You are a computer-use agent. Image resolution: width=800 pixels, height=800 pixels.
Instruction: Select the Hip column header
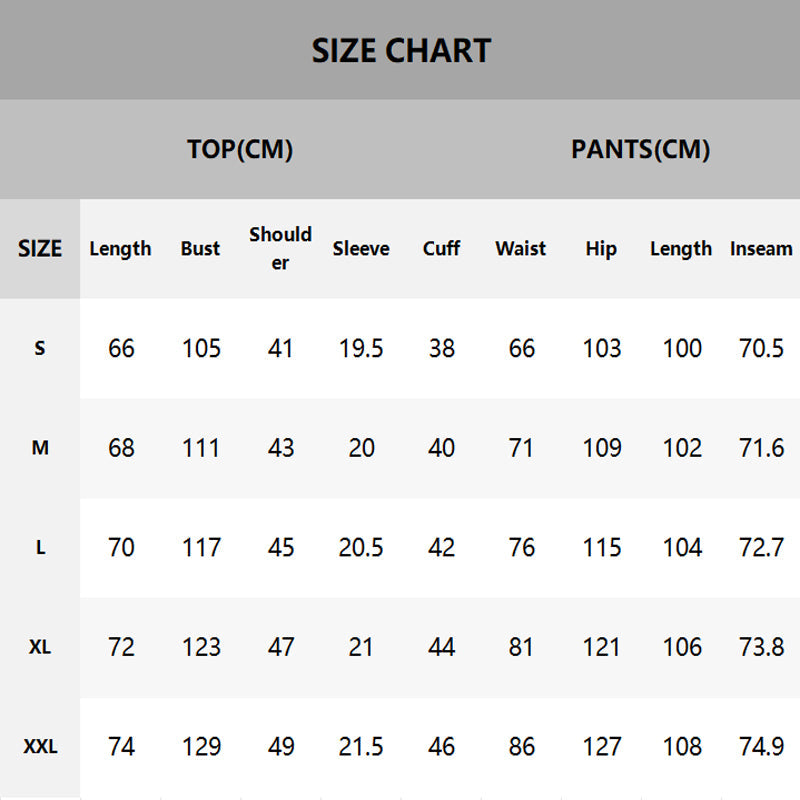pyautogui.click(x=601, y=248)
